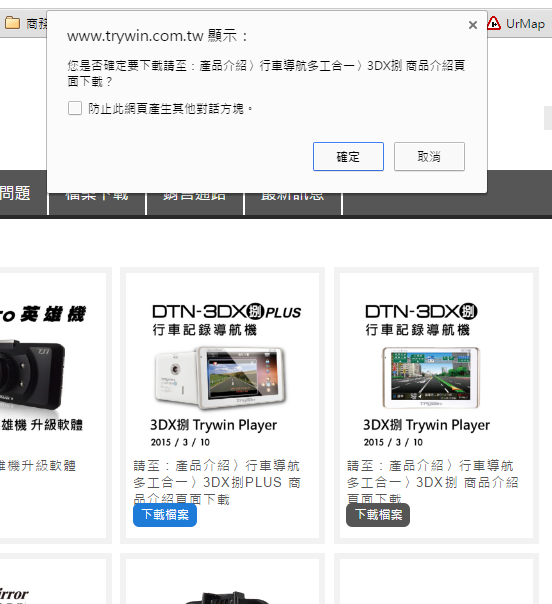Click the www.trywin.com.tw 顯示 dialog title

coord(157,36)
